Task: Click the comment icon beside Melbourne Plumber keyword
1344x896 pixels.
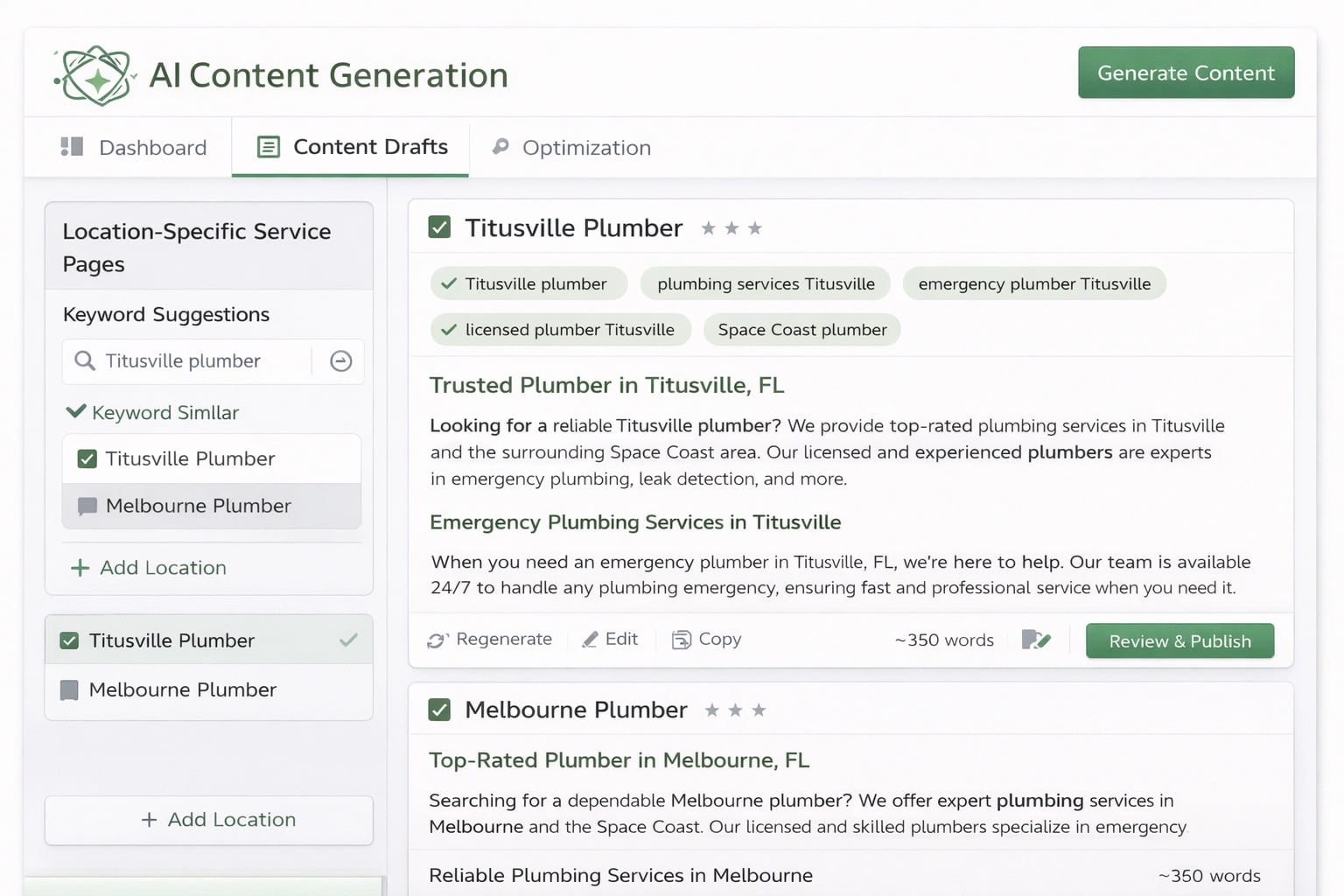Action: click(x=86, y=506)
